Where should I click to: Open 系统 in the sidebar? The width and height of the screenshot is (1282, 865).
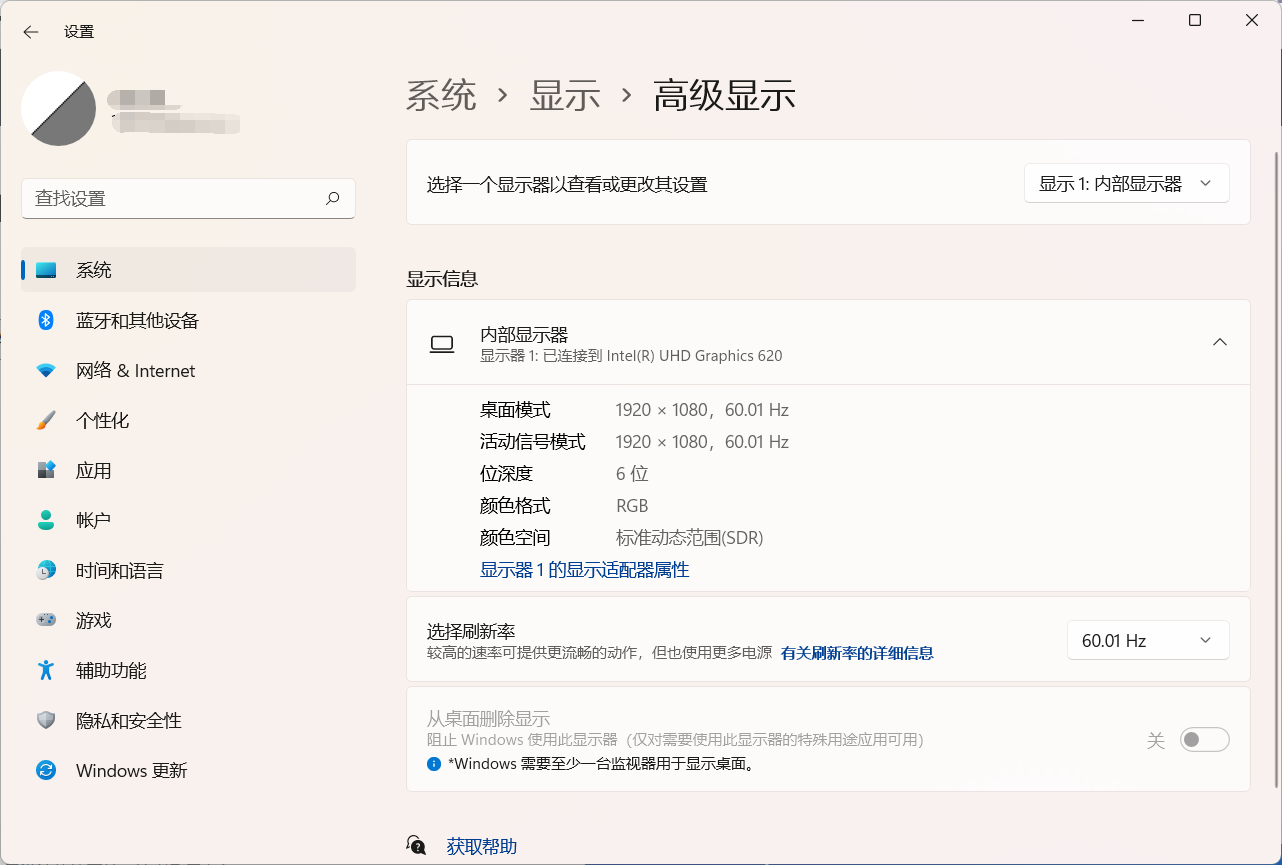click(188, 270)
